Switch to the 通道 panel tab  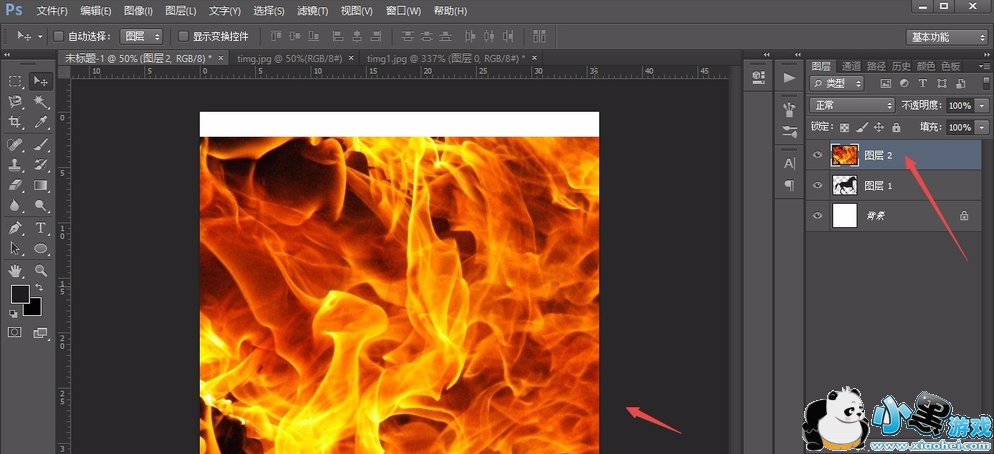pos(851,66)
